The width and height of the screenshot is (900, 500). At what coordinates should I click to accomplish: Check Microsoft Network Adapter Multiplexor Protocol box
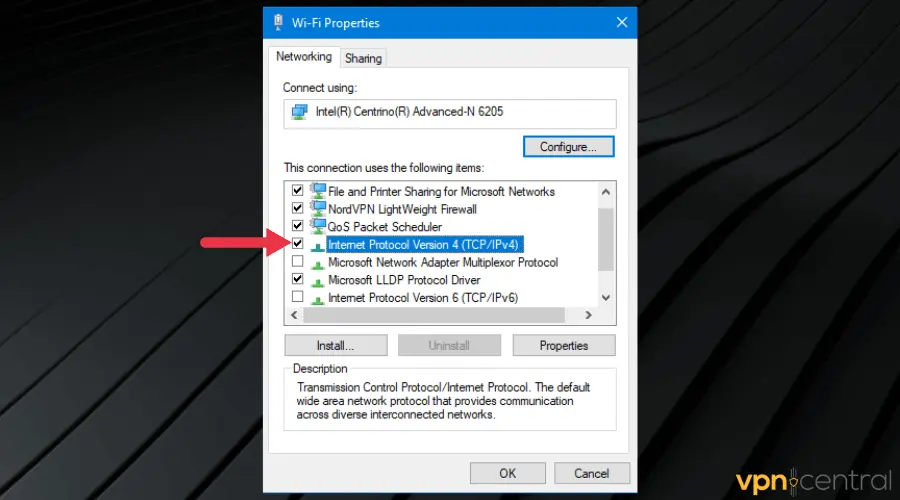(297, 262)
